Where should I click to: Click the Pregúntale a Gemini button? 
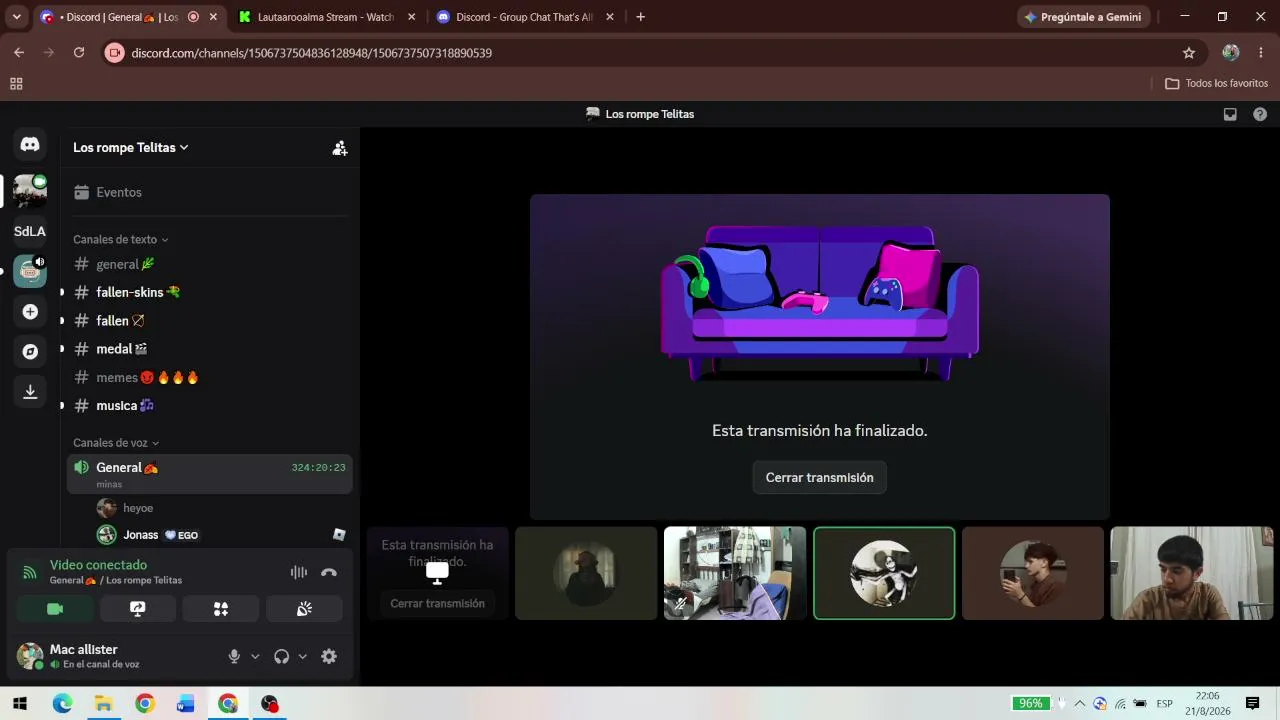point(1083,17)
